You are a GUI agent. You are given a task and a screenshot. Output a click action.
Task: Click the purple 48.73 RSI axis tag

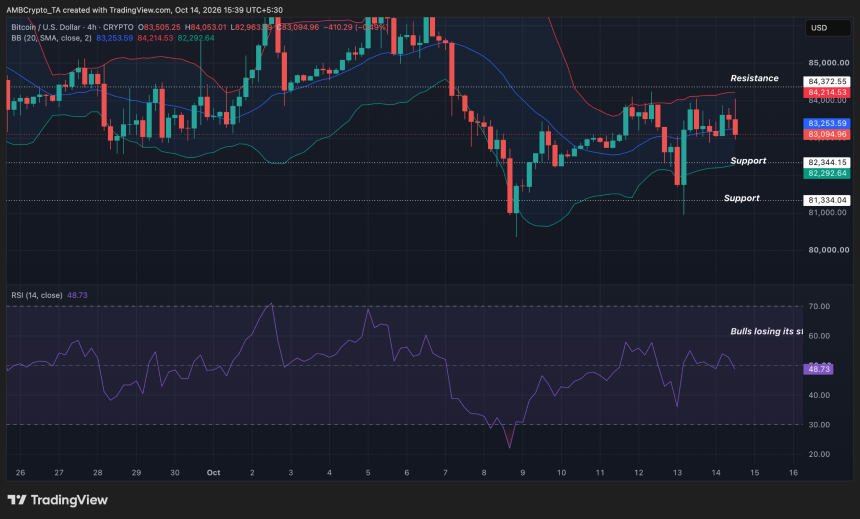tap(818, 369)
